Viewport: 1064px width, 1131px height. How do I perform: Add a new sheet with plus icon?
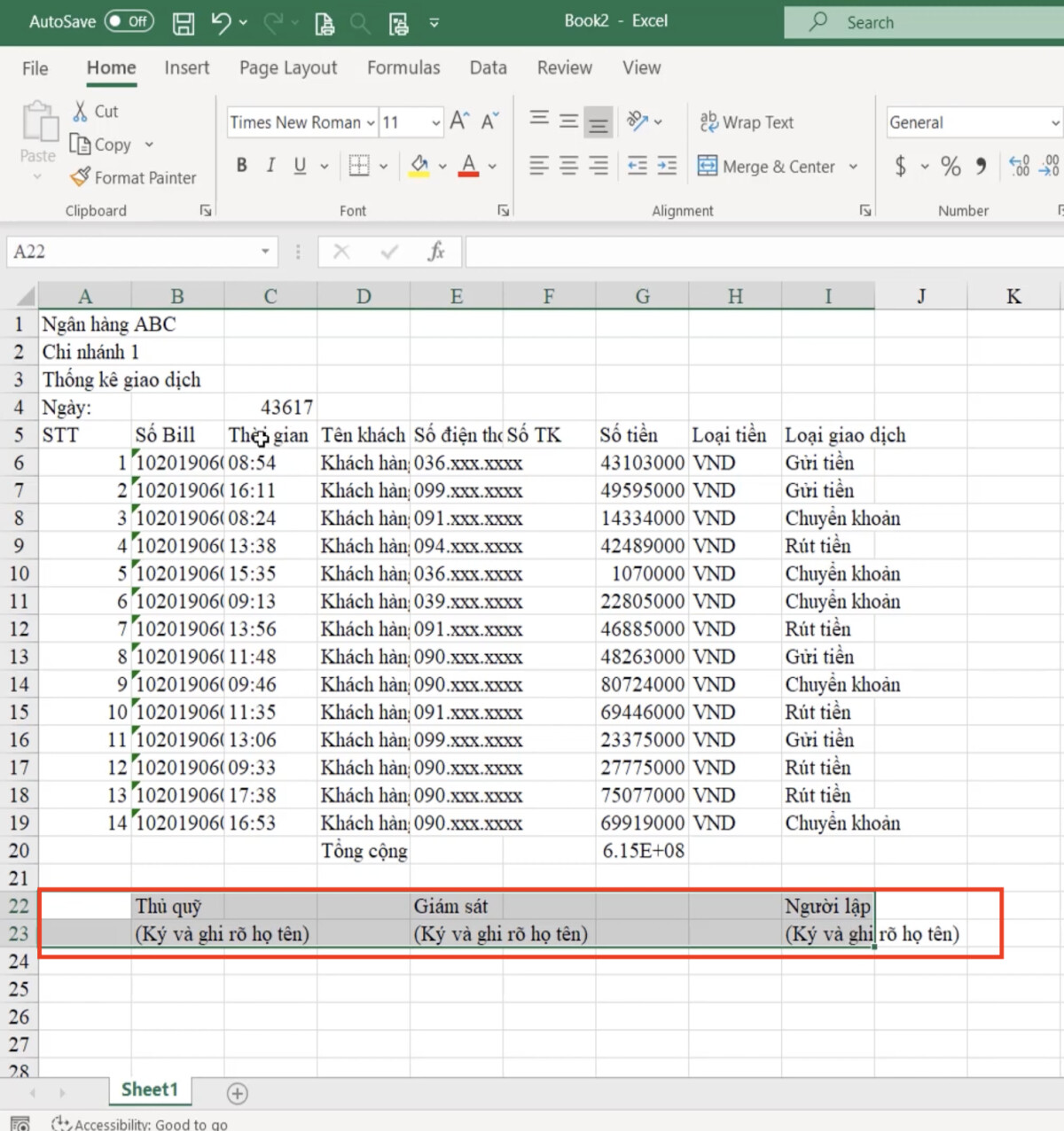pos(238,1094)
